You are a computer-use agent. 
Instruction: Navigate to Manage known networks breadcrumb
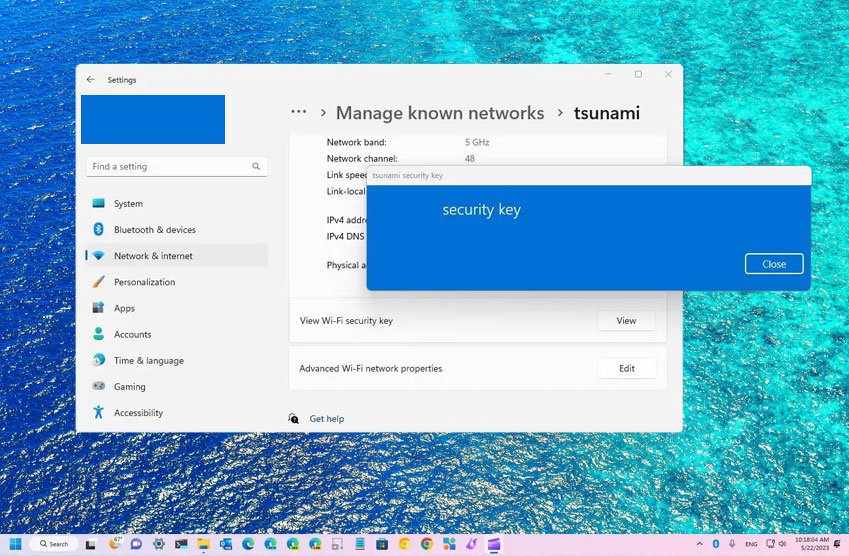(440, 113)
